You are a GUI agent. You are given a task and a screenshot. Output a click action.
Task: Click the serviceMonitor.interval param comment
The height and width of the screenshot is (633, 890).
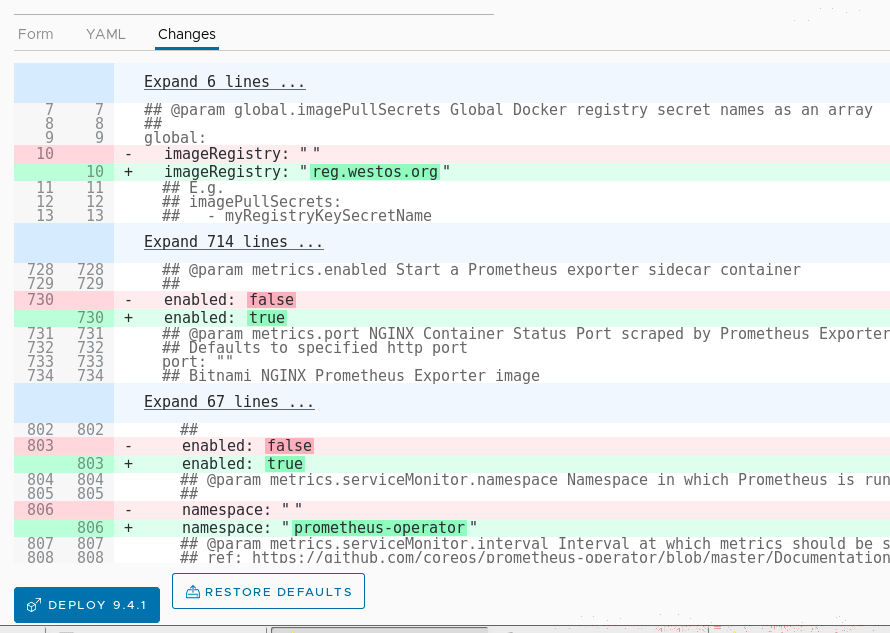tap(535, 544)
